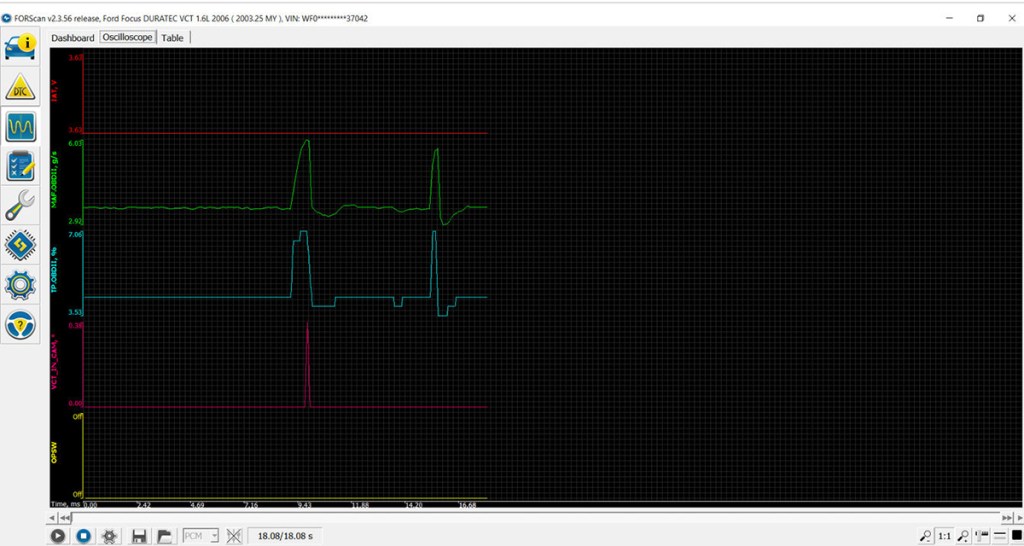The height and width of the screenshot is (546, 1024).
Task: Save the log with floppy disk icon
Action: coord(139,536)
